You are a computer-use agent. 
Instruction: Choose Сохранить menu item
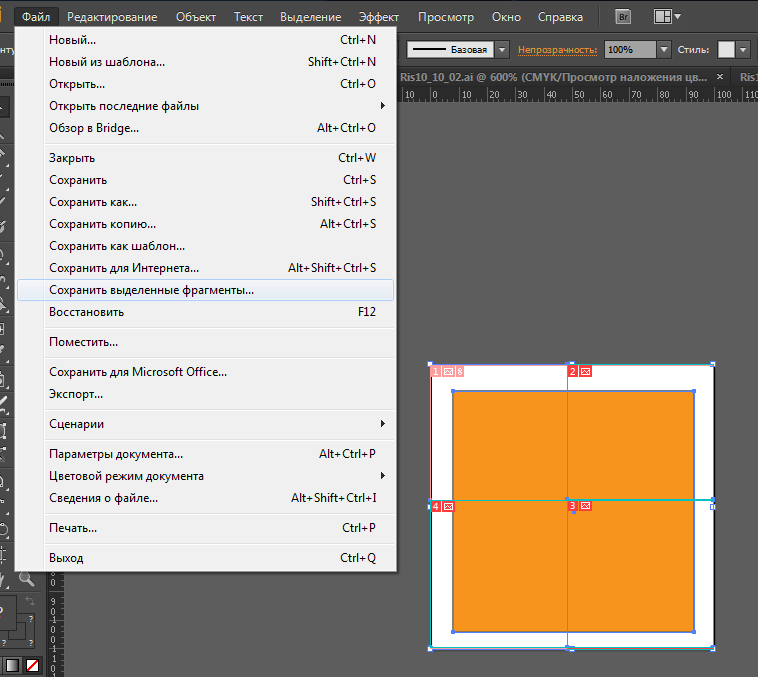[x=205, y=180]
